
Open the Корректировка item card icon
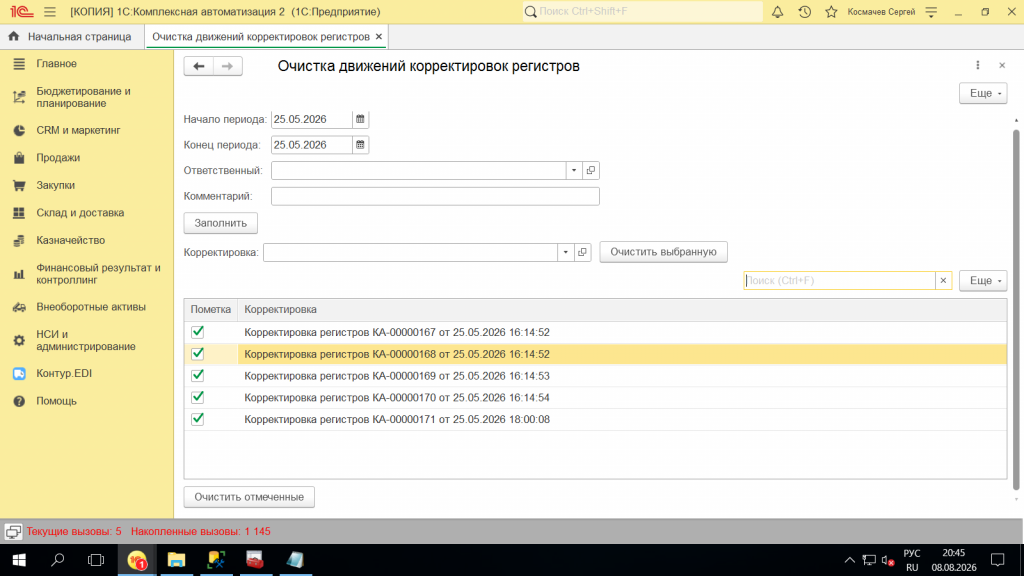coord(582,252)
